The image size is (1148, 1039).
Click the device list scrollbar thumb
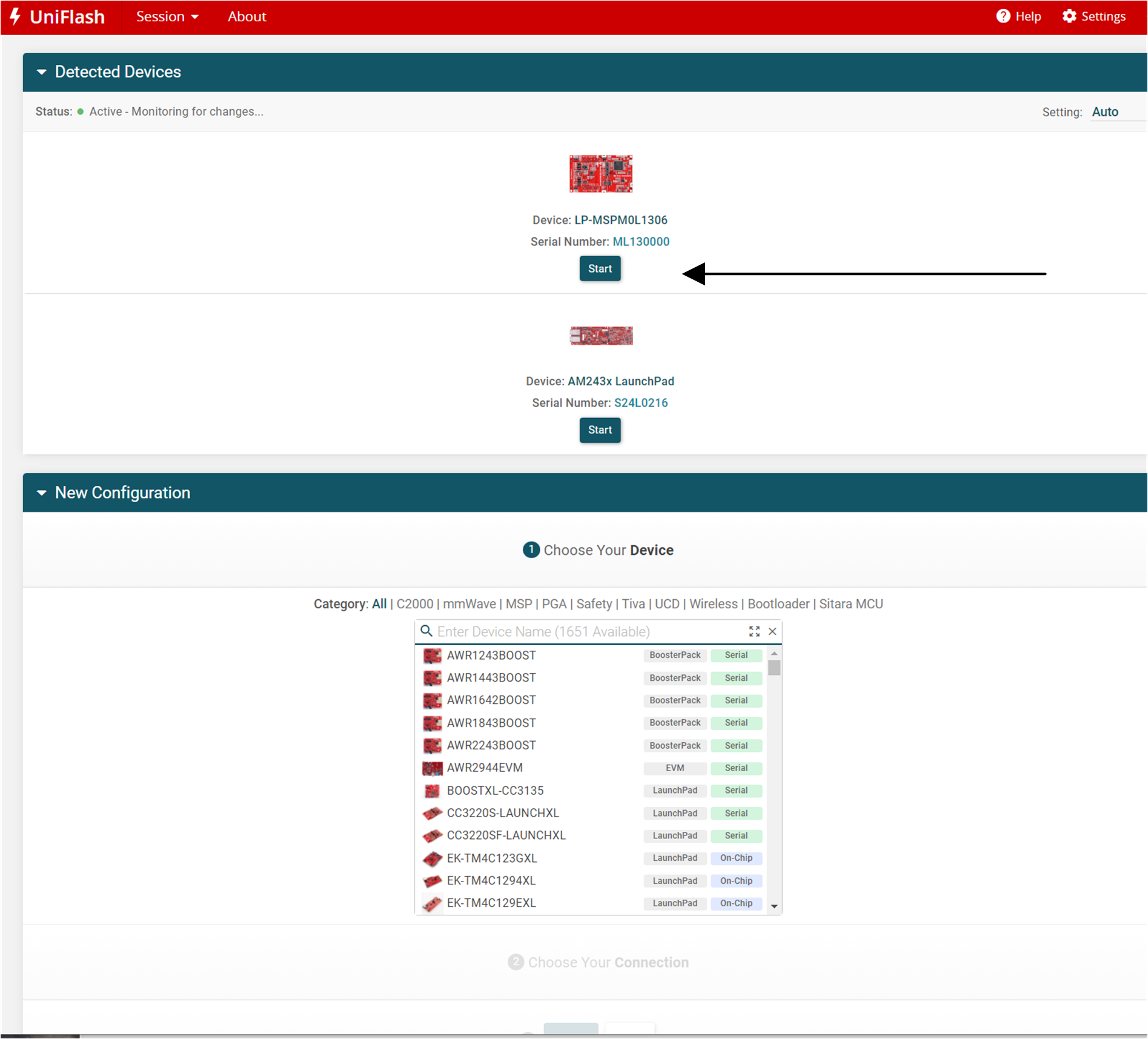[774, 668]
